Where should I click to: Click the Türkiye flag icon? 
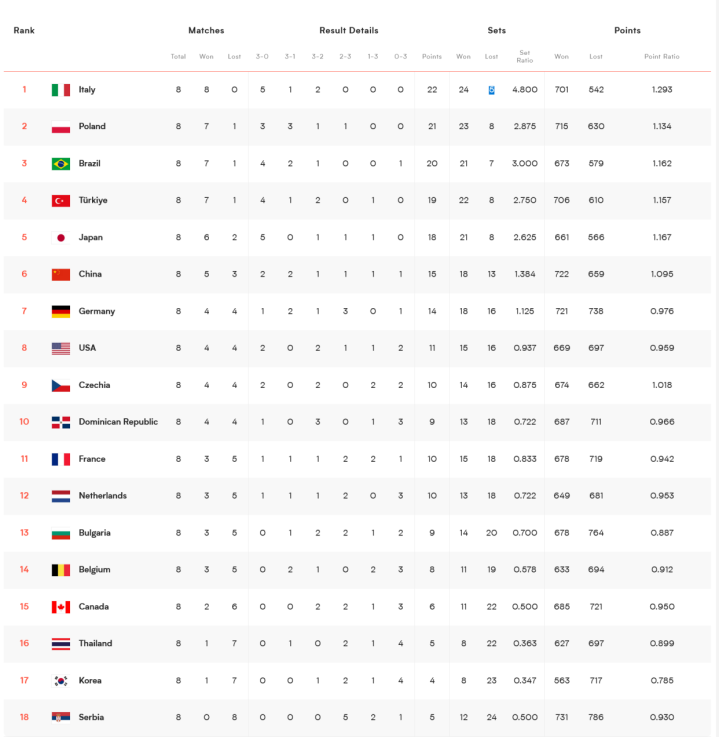(61, 201)
